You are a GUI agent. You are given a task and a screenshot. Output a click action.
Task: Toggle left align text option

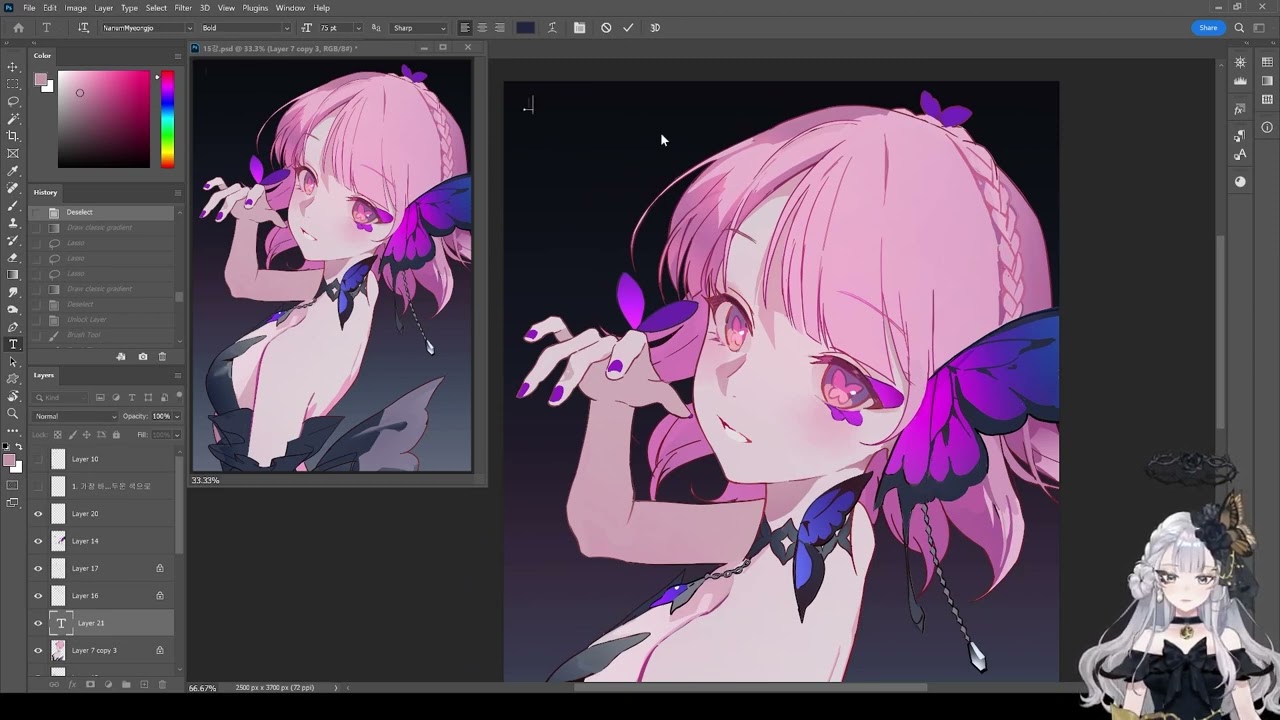pyautogui.click(x=465, y=28)
